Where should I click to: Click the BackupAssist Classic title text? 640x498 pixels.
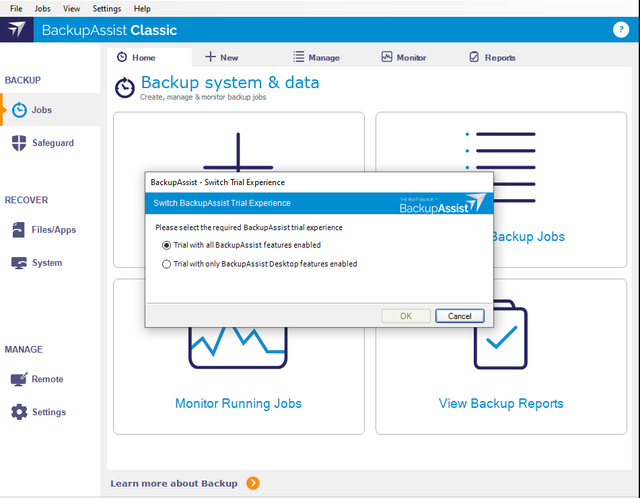(109, 30)
